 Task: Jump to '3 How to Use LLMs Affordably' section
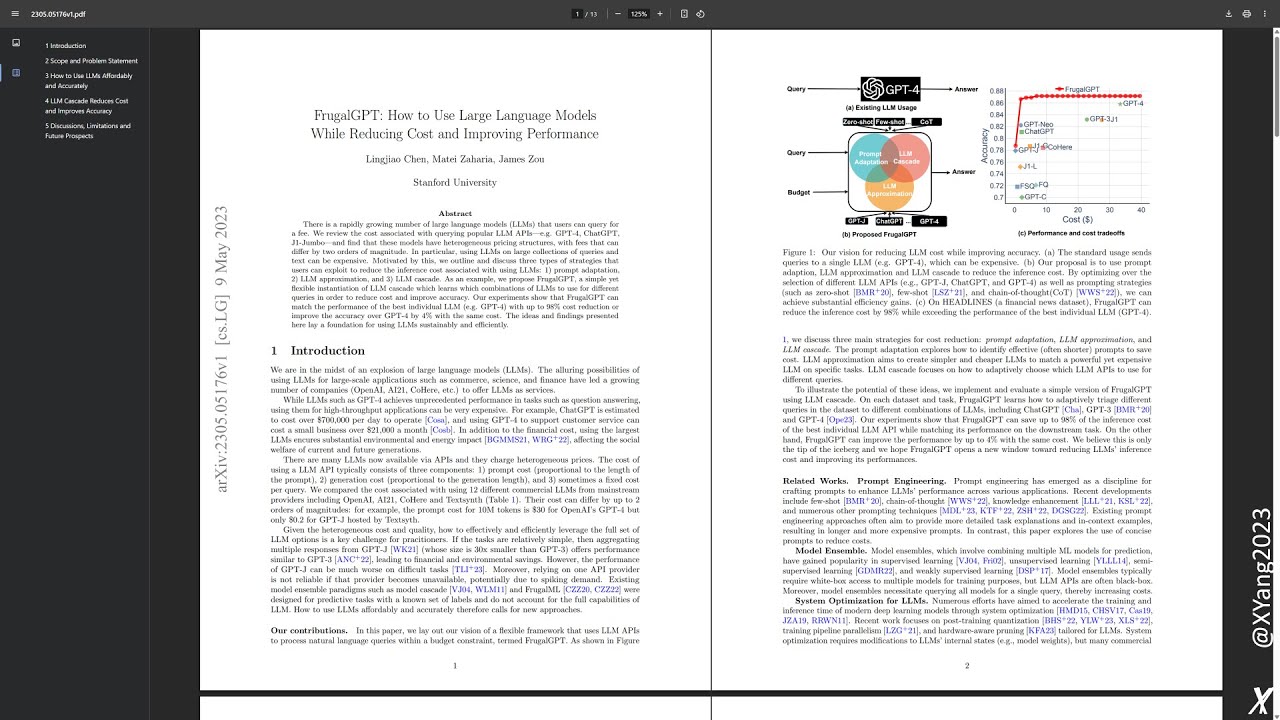[x=88, y=81]
